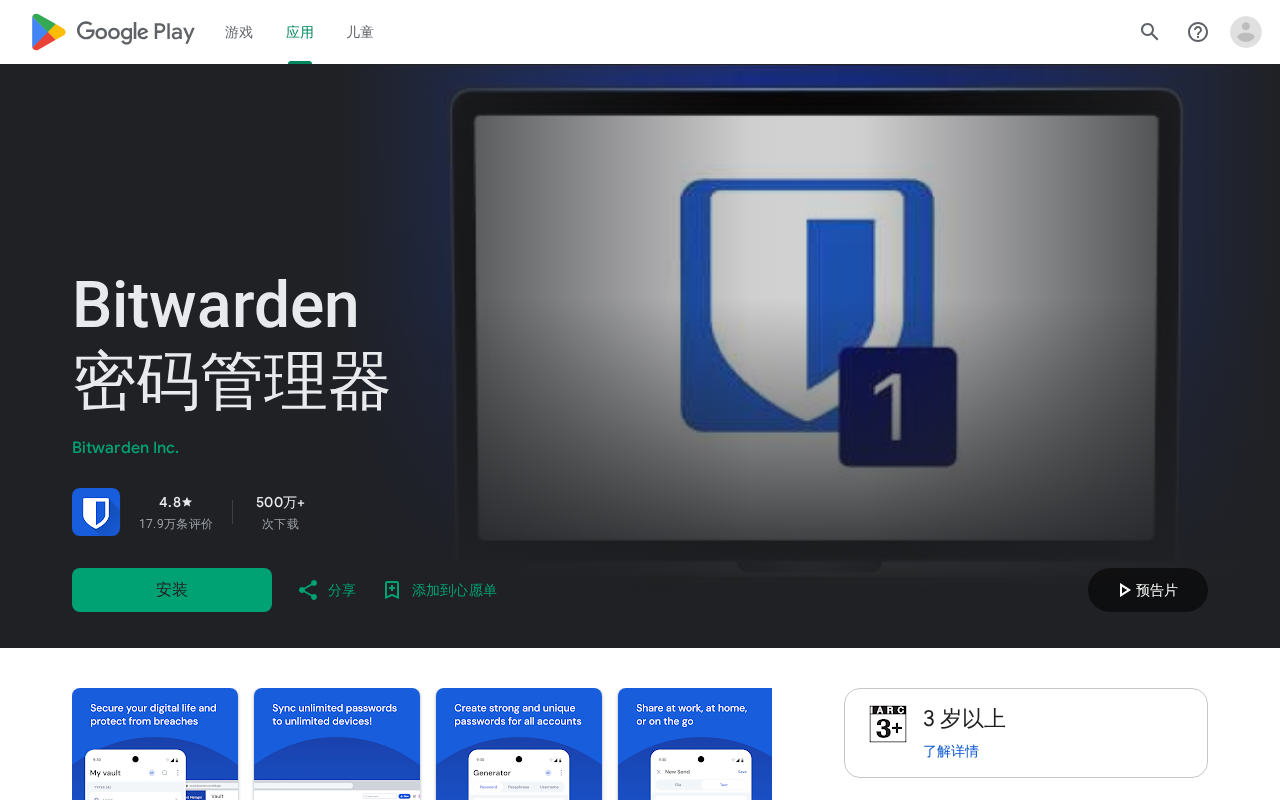The width and height of the screenshot is (1280, 800).
Task: Click the 500万+ download count
Action: click(x=281, y=502)
